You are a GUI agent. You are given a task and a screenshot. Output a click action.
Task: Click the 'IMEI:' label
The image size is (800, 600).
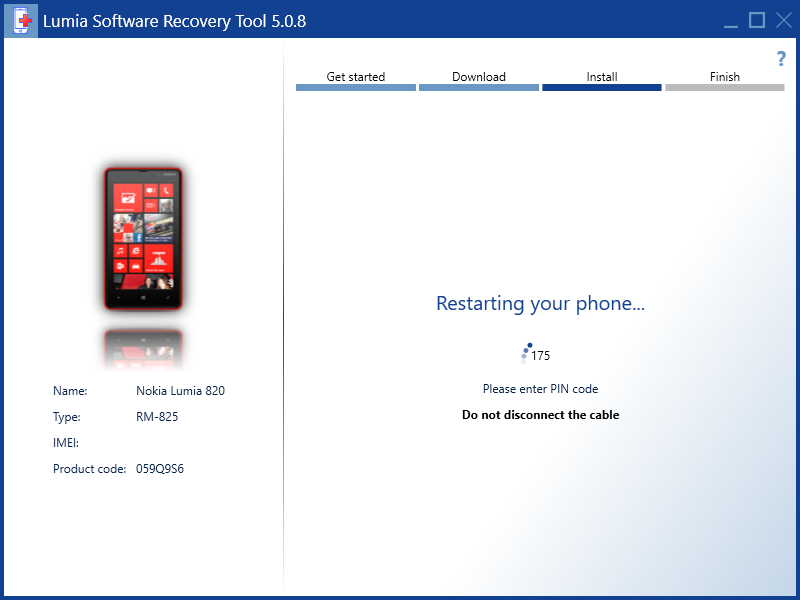(66, 443)
